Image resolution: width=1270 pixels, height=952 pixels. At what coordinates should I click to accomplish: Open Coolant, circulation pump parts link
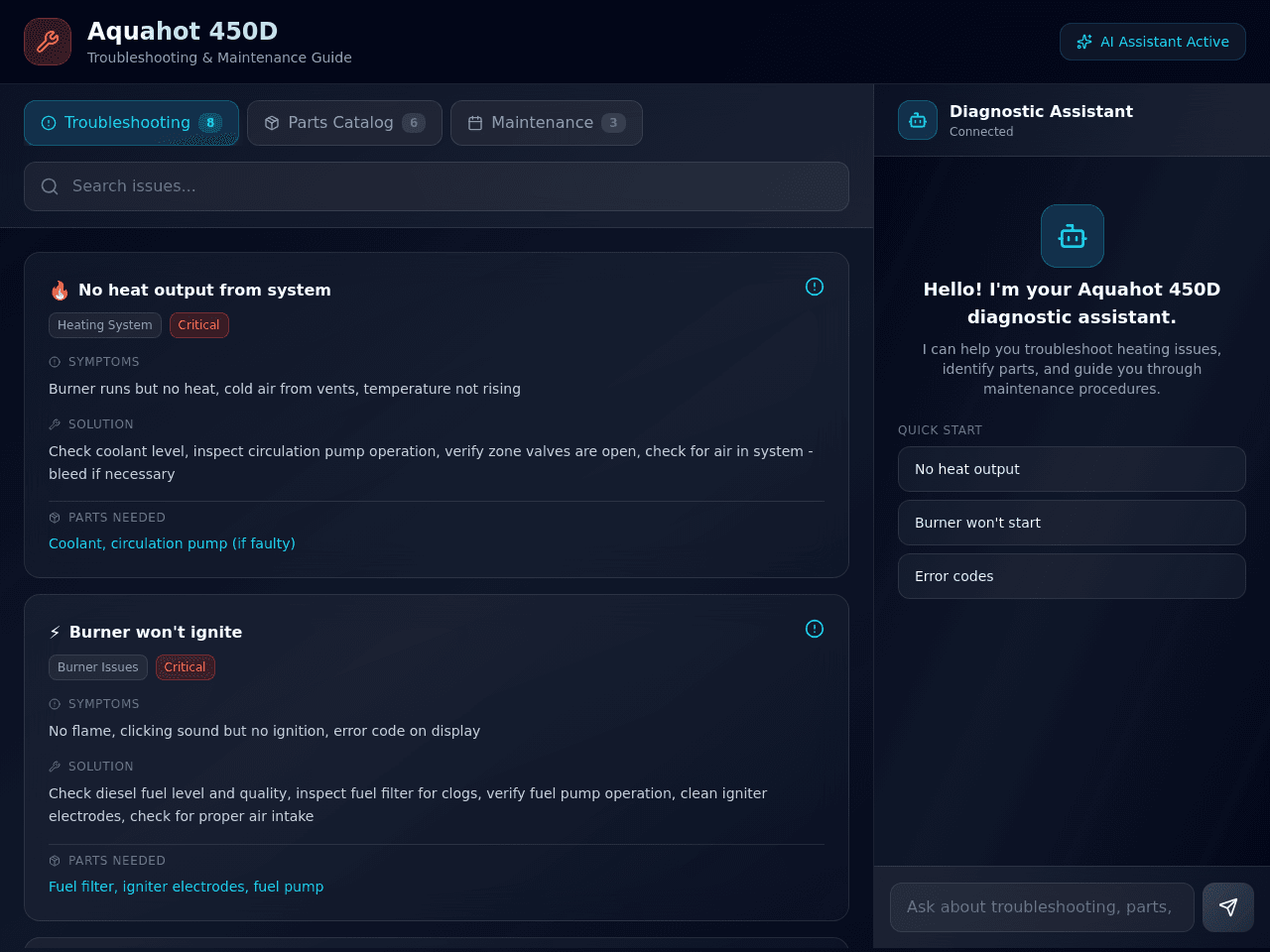click(172, 543)
